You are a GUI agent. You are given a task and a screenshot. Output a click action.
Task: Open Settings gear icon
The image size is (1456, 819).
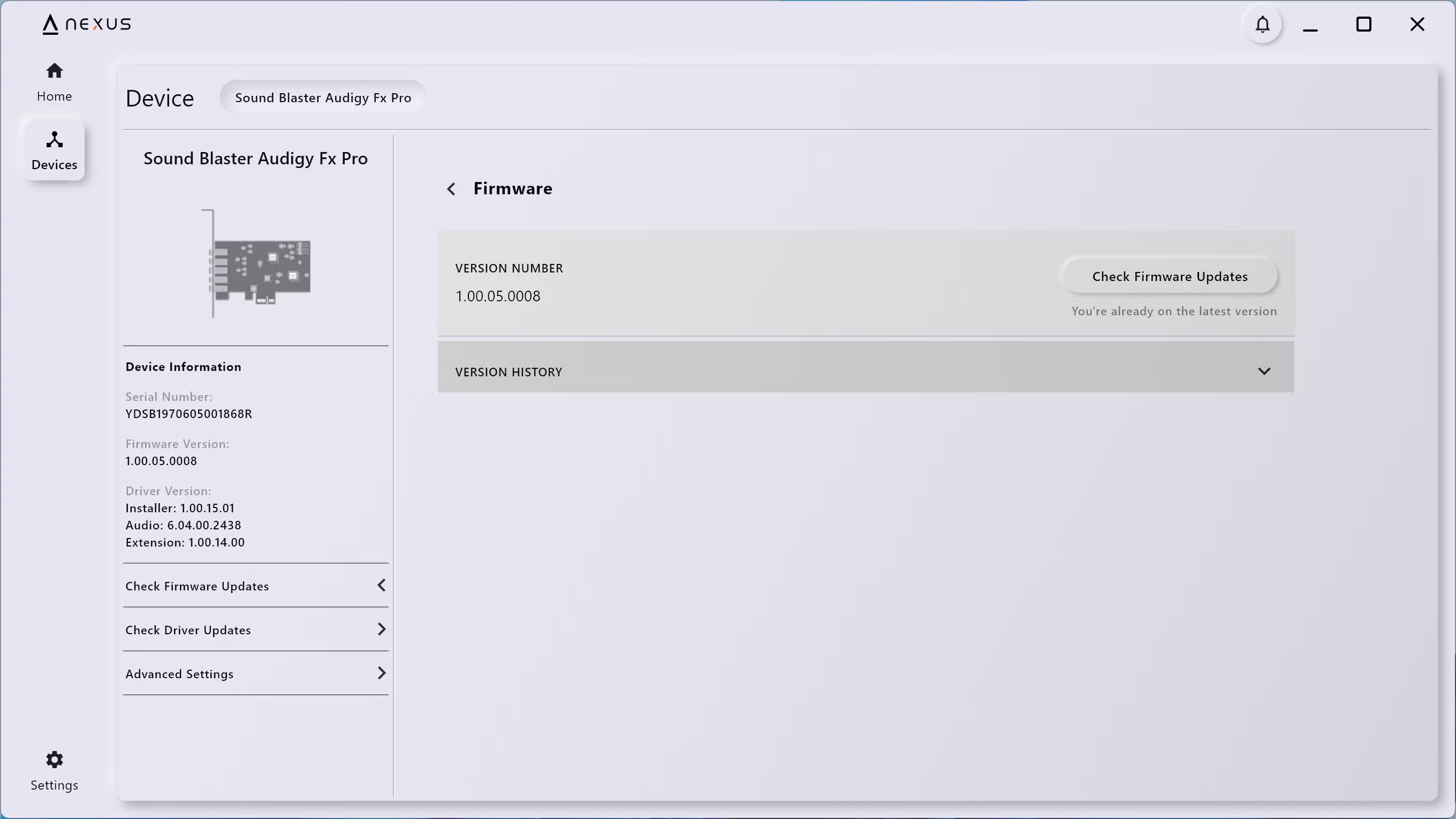(x=54, y=759)
